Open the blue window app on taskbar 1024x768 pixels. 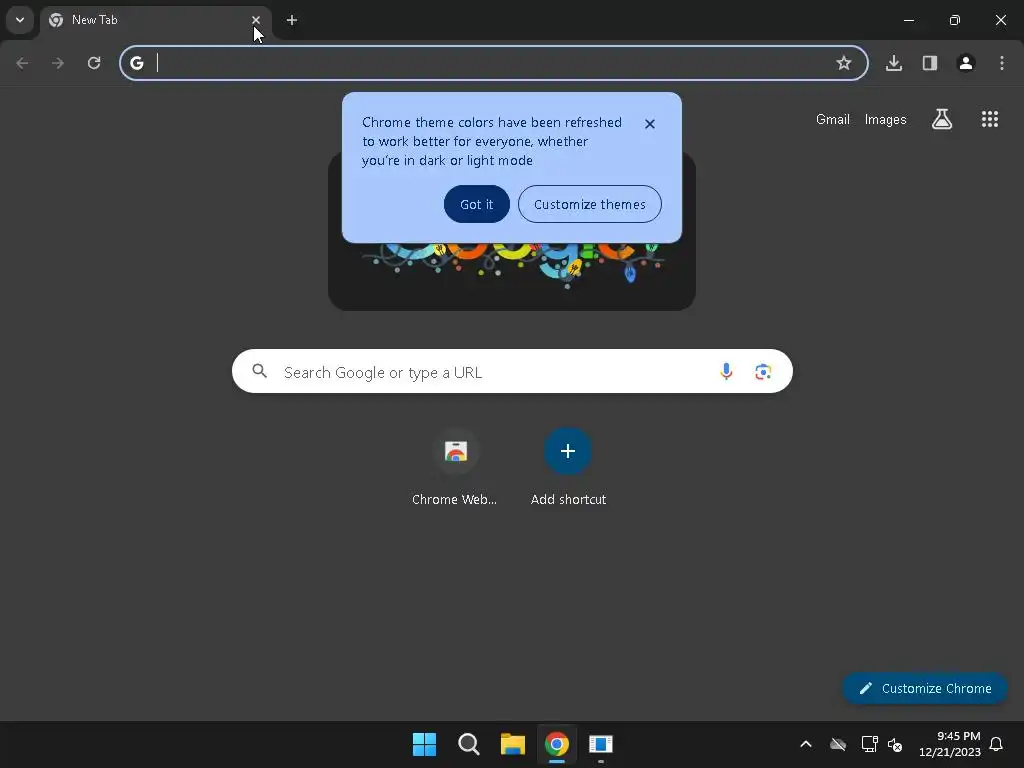601,744
